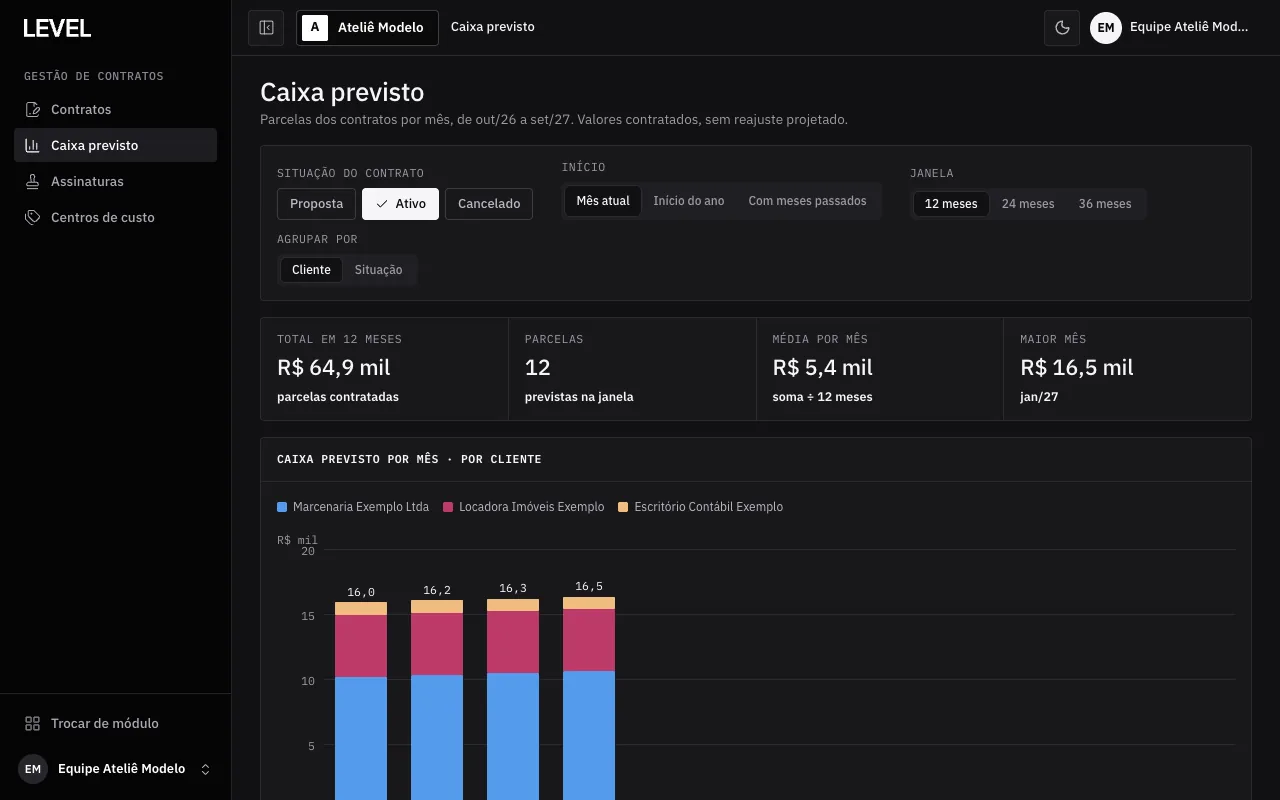This screenshot has height=800, width=1280.
Task: Navigate to Centros de custo
Action: tap(115, 217)
